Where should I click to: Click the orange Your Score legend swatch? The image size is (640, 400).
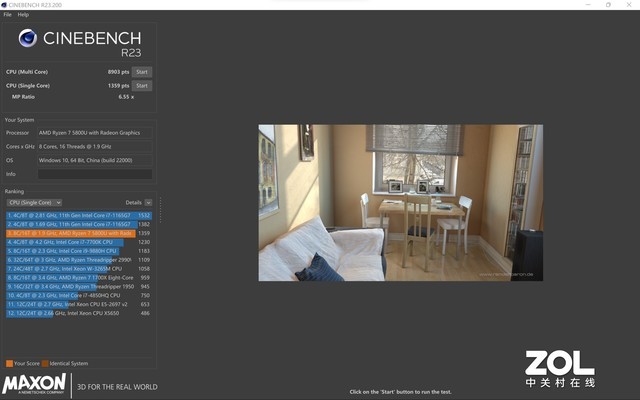point(9,363)
